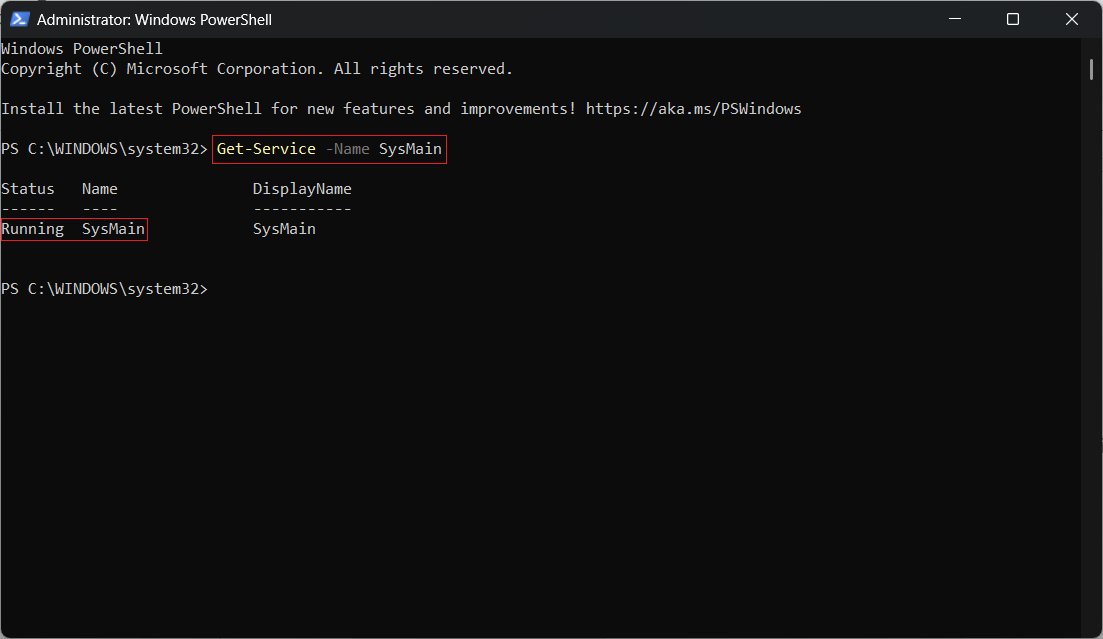1103x639 pixels.
Task: Open the aka.ms/PSWindows URL
Action: [x=693, y=109]
